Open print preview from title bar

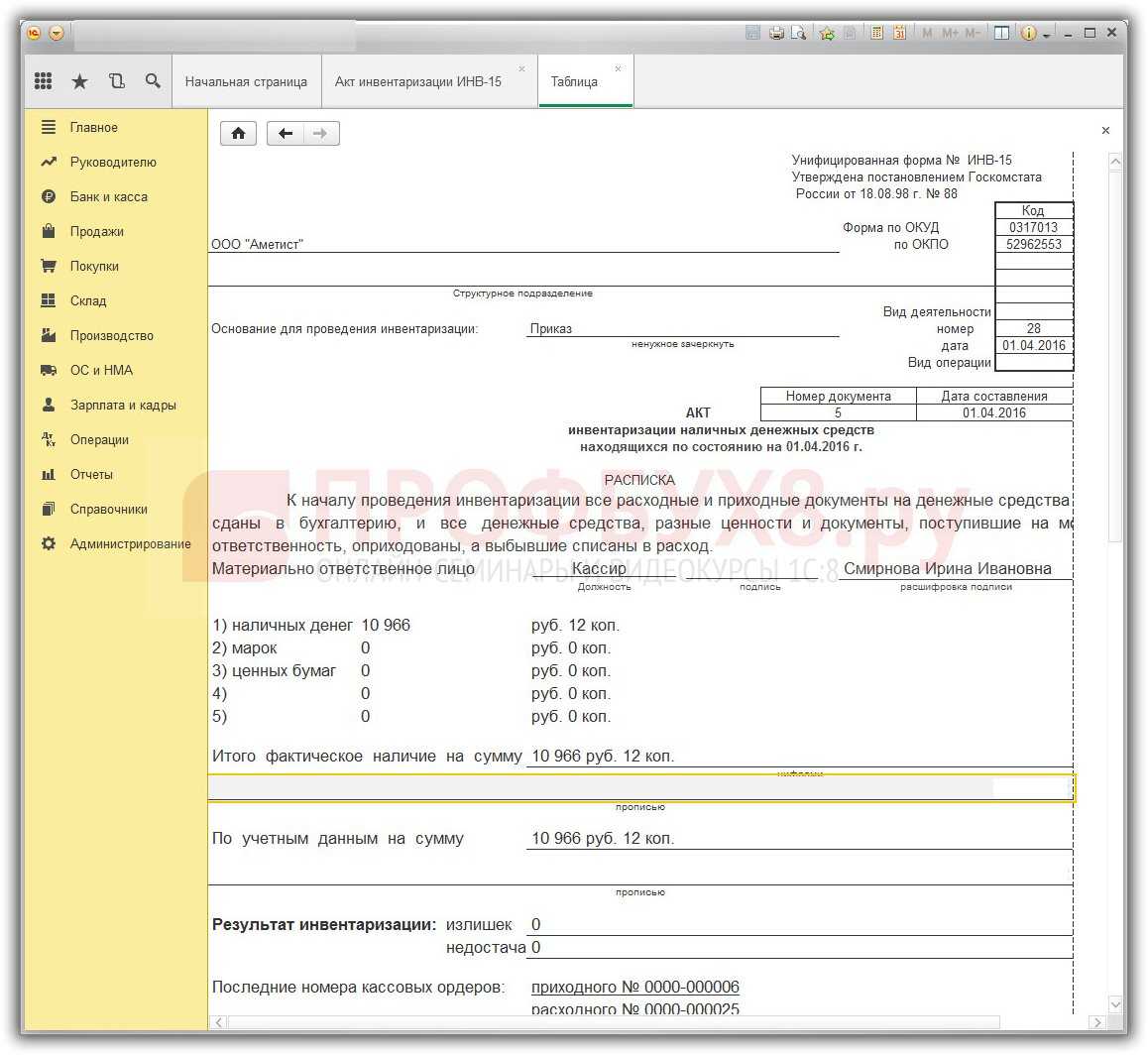(796, 33)
